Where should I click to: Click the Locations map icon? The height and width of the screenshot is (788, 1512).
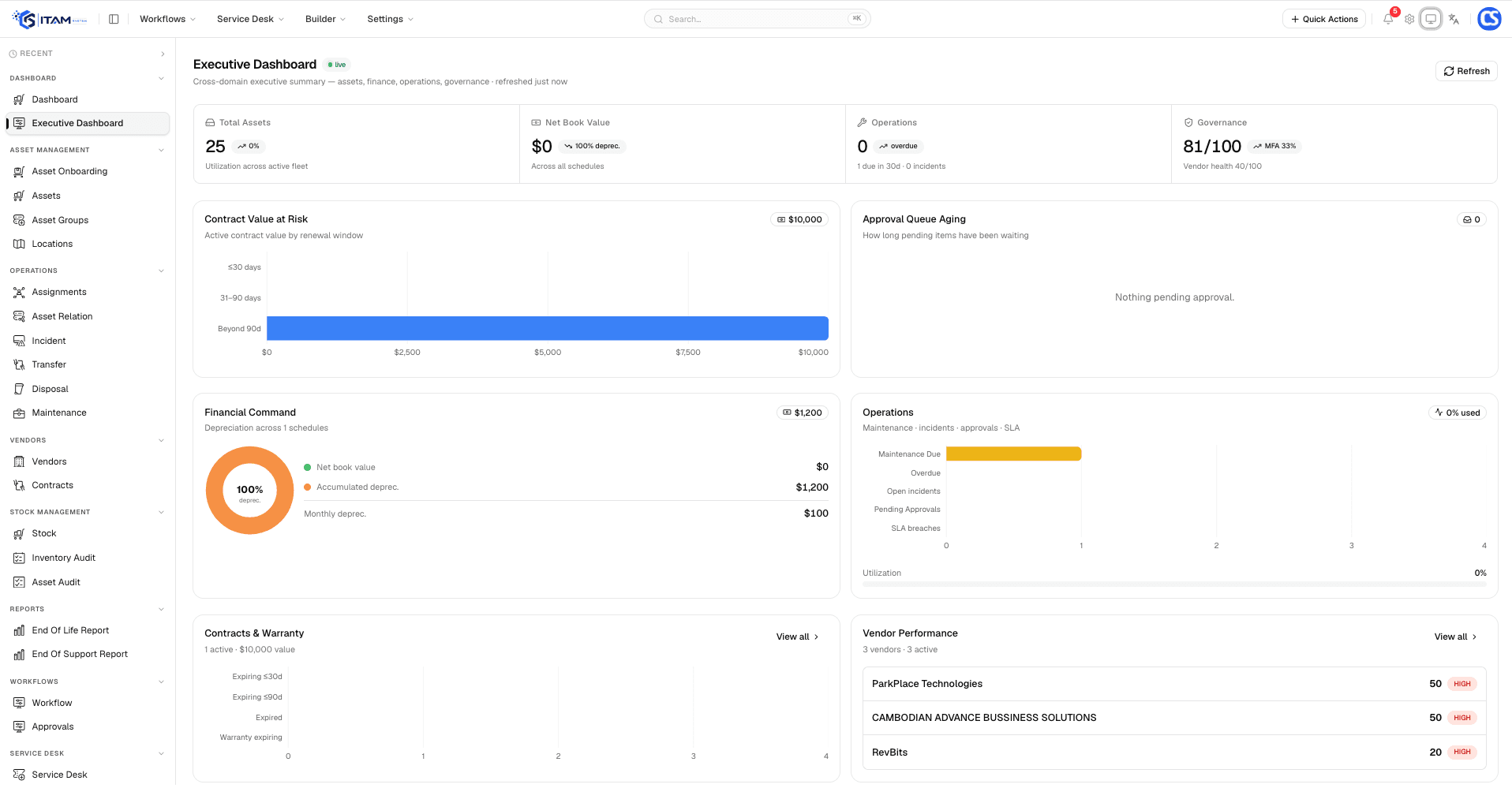[x=19, y=244]
